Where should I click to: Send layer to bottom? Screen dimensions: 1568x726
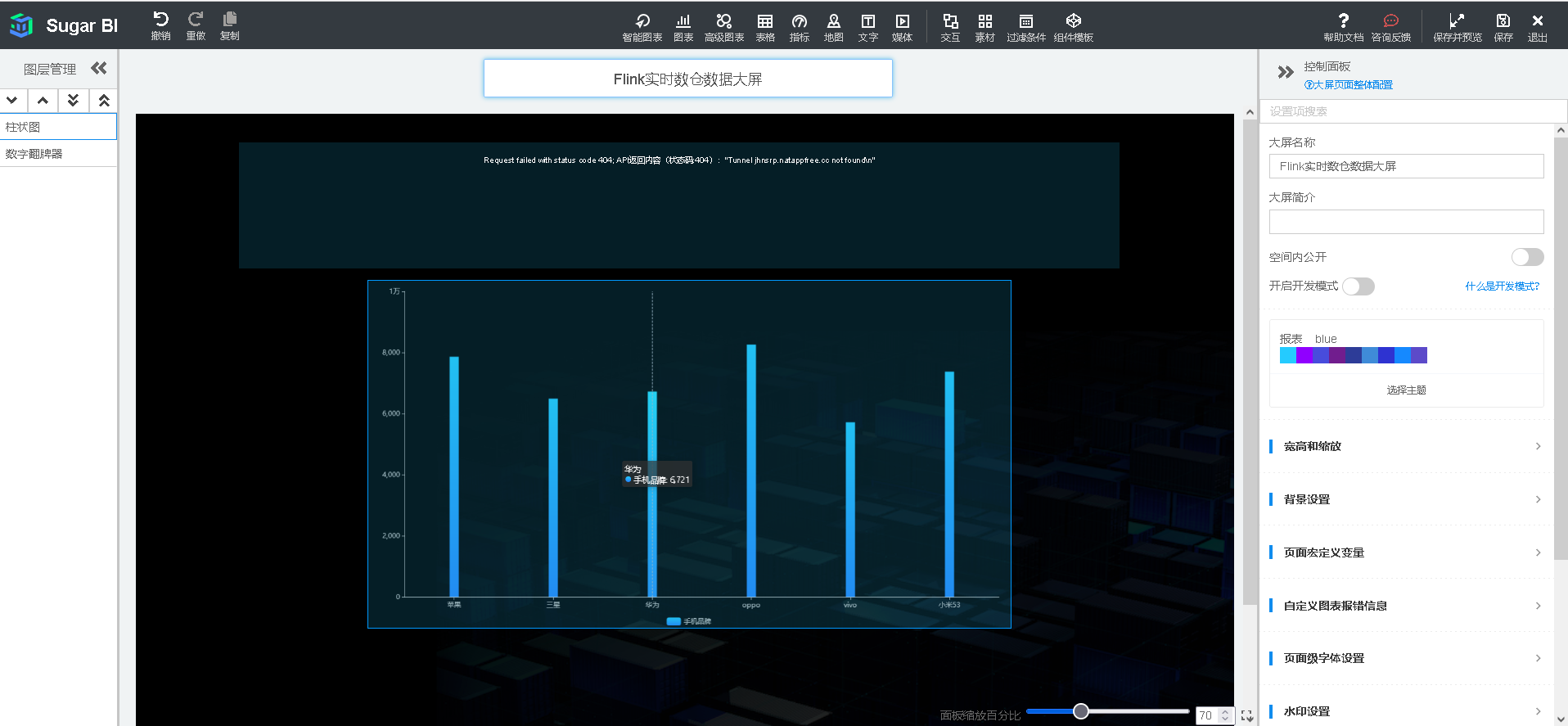click(73, 100)
